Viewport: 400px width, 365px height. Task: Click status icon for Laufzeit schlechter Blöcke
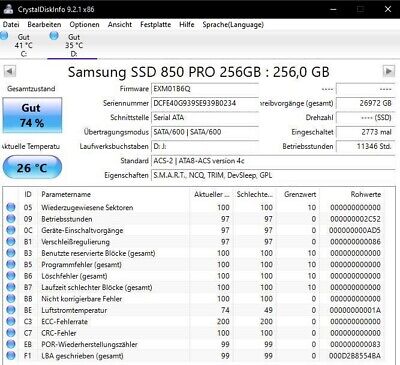[x=11, y=287]
